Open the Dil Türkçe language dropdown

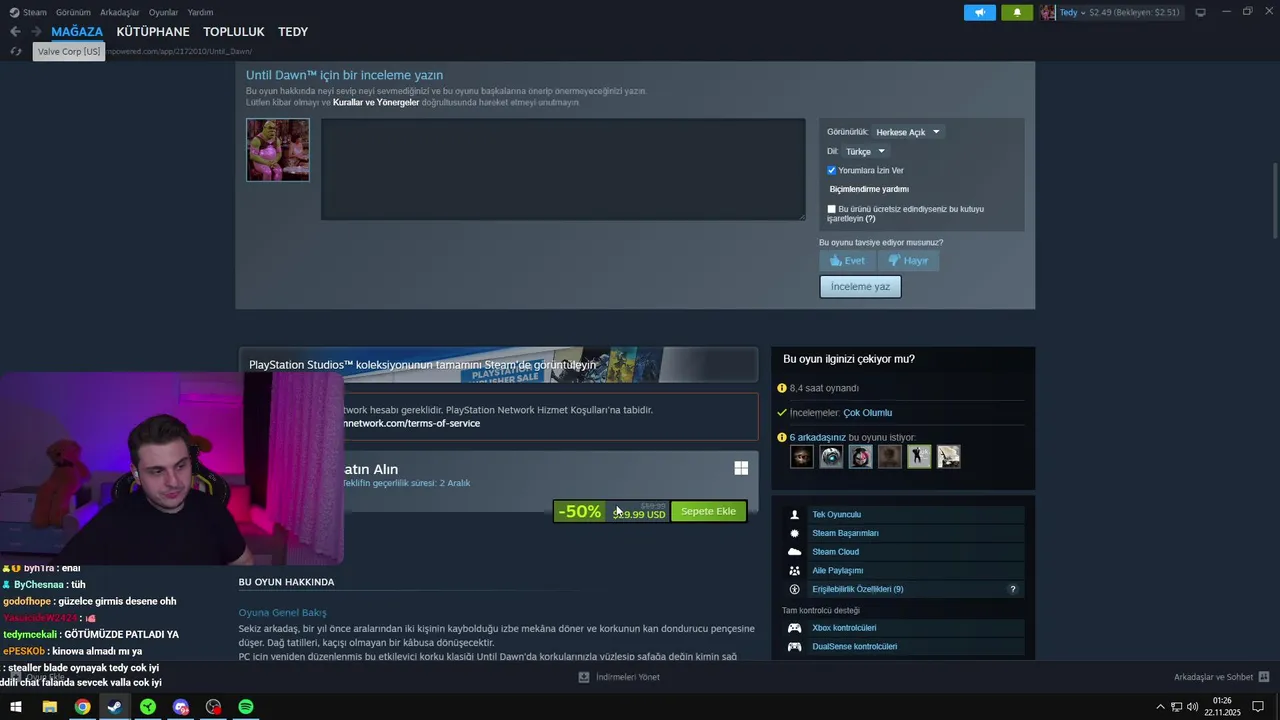865,151
